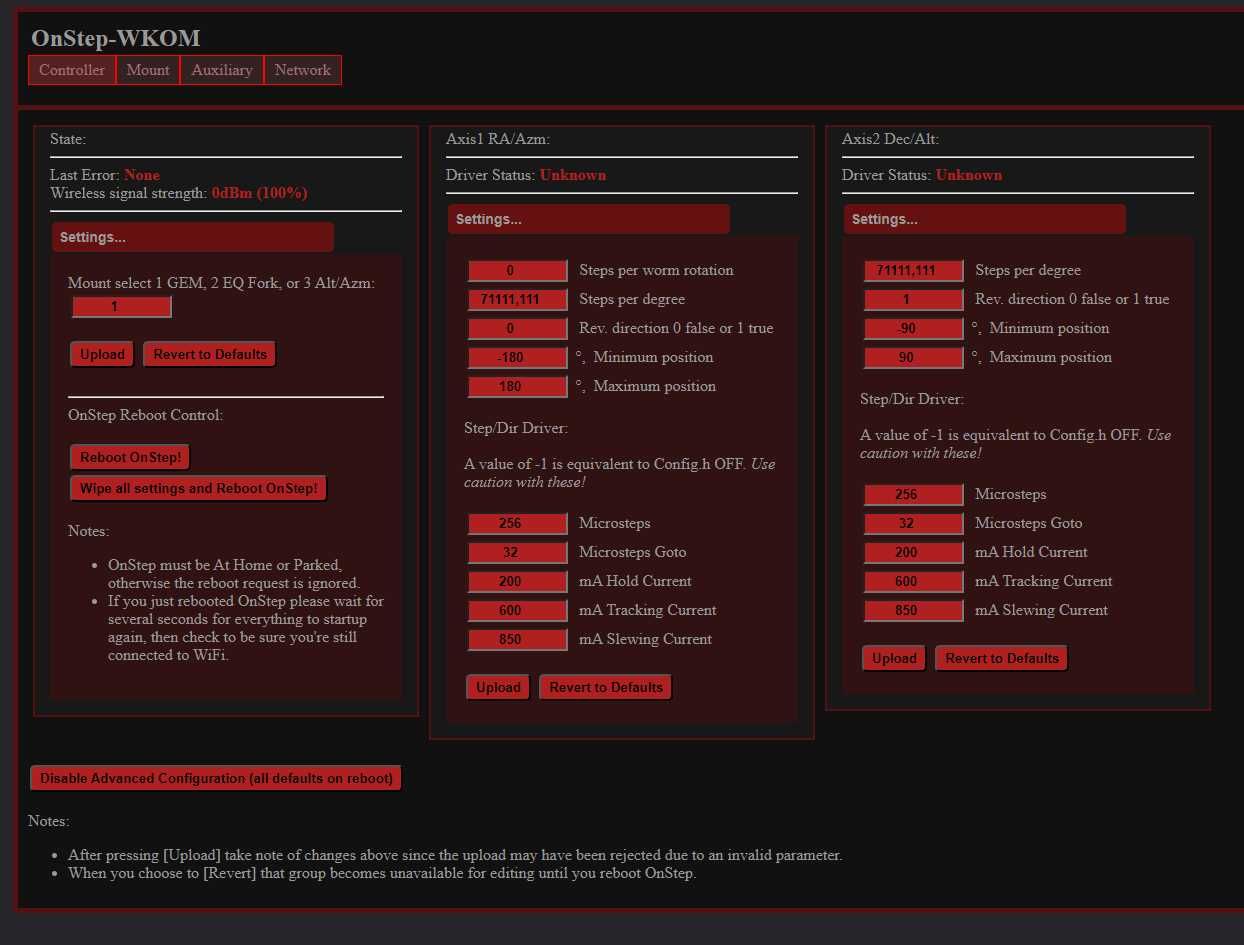Go to the Network tab

click(x=303, y=70)
